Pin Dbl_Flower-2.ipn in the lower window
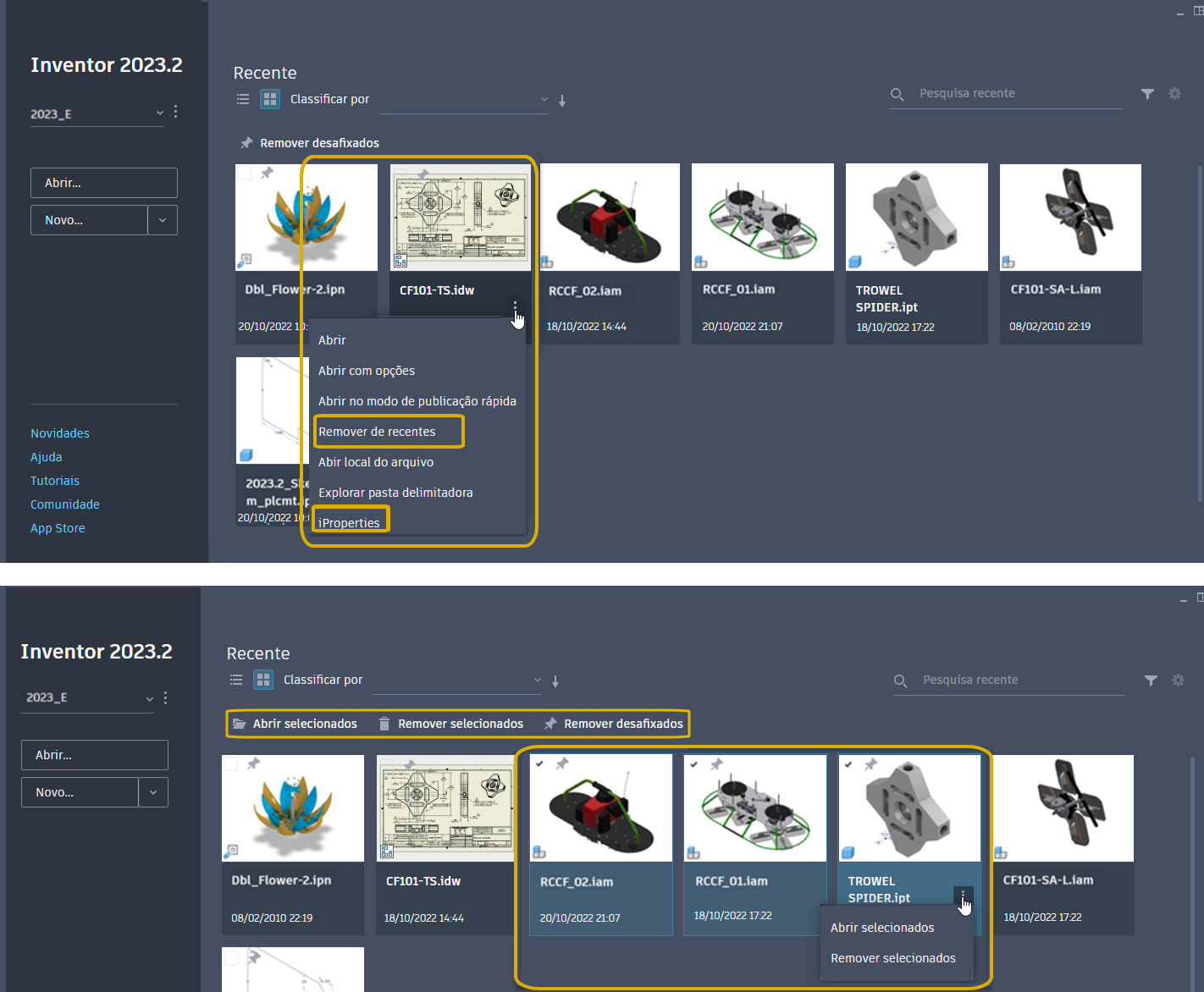The height and width of the screenshot is (992, 1204). tap(253, 763)
